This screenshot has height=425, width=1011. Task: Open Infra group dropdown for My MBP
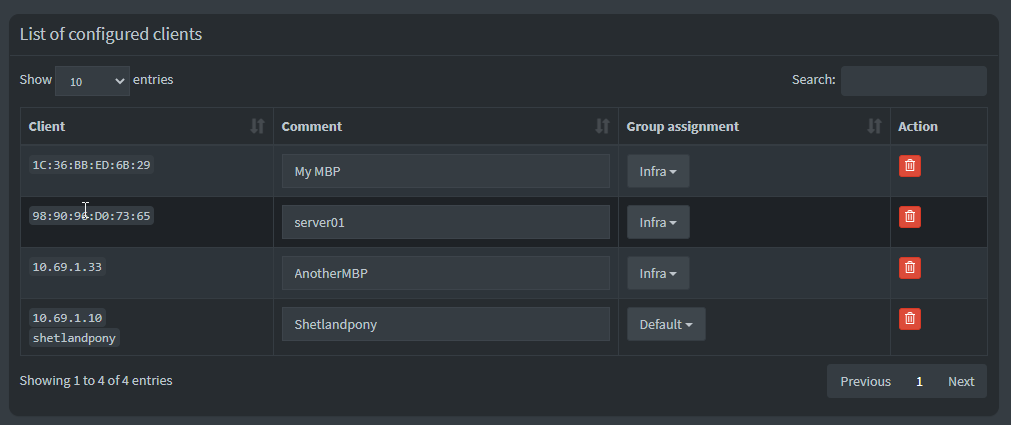[x=658, y=172]
